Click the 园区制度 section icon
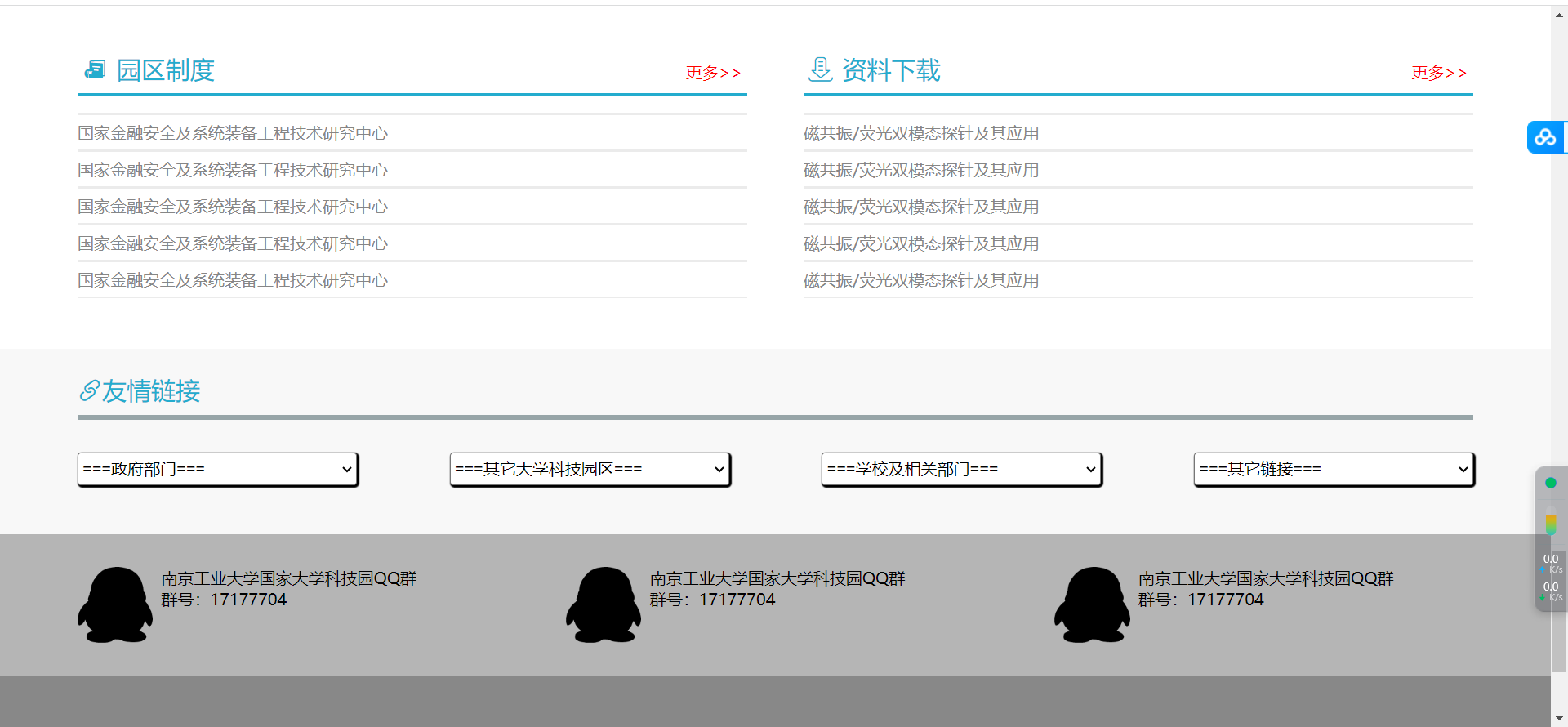 coord(95,70)
